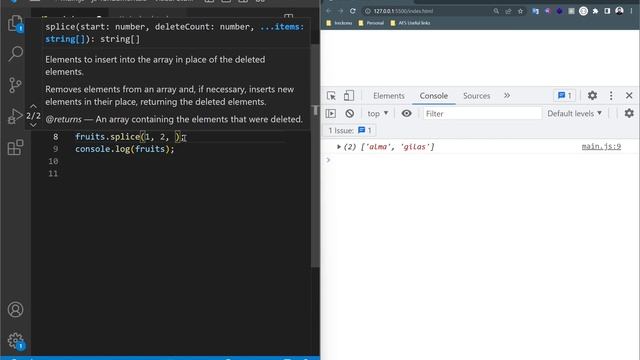
Task: Toggle the DevTools device toolbar
Action: (x=349, y=96)
